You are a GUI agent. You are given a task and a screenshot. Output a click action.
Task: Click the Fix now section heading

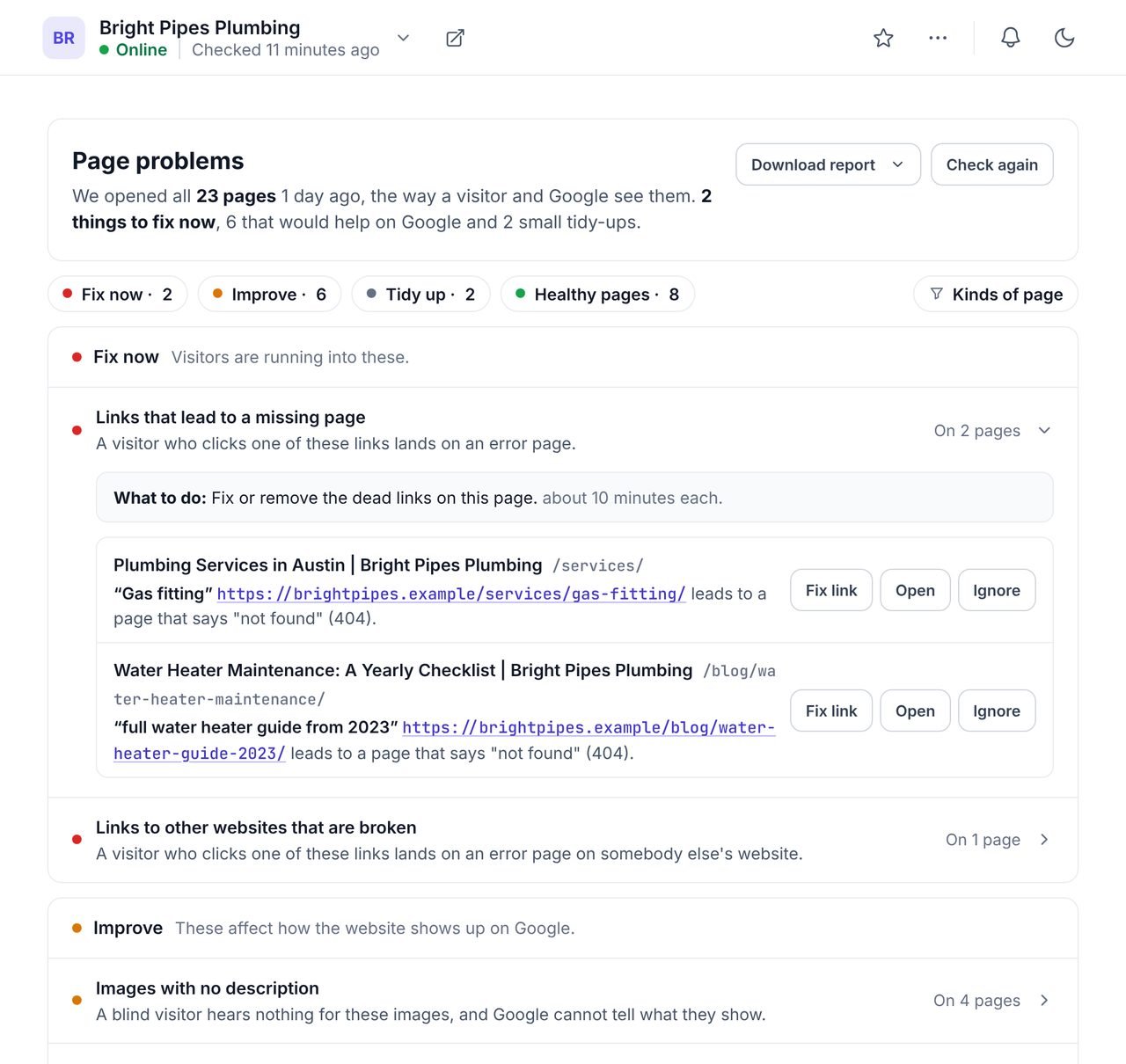126,357
